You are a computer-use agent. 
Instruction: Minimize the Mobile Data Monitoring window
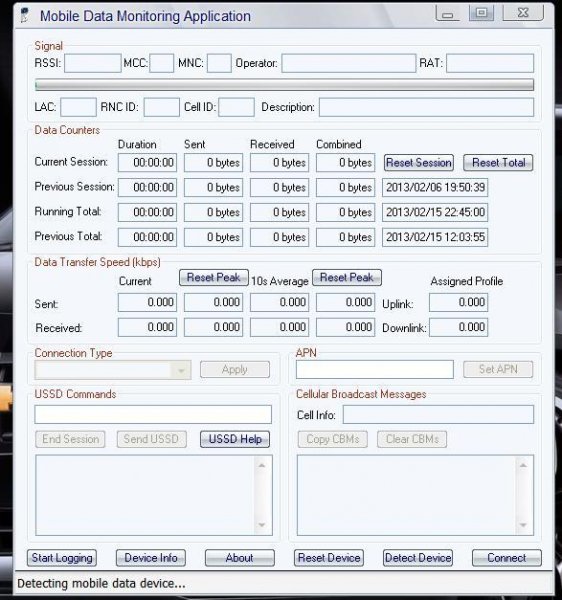tap(448, 13)
